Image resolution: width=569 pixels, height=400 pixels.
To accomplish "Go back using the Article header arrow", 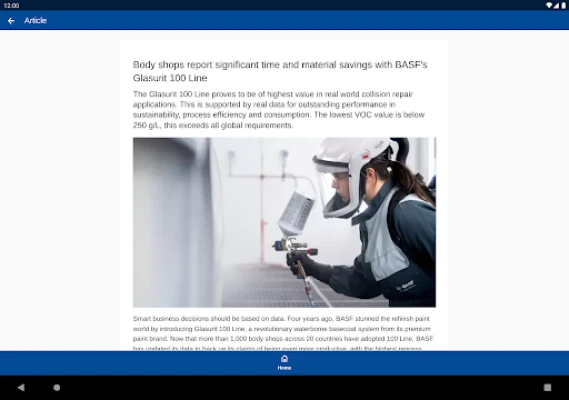I will (x=11, y=21).
